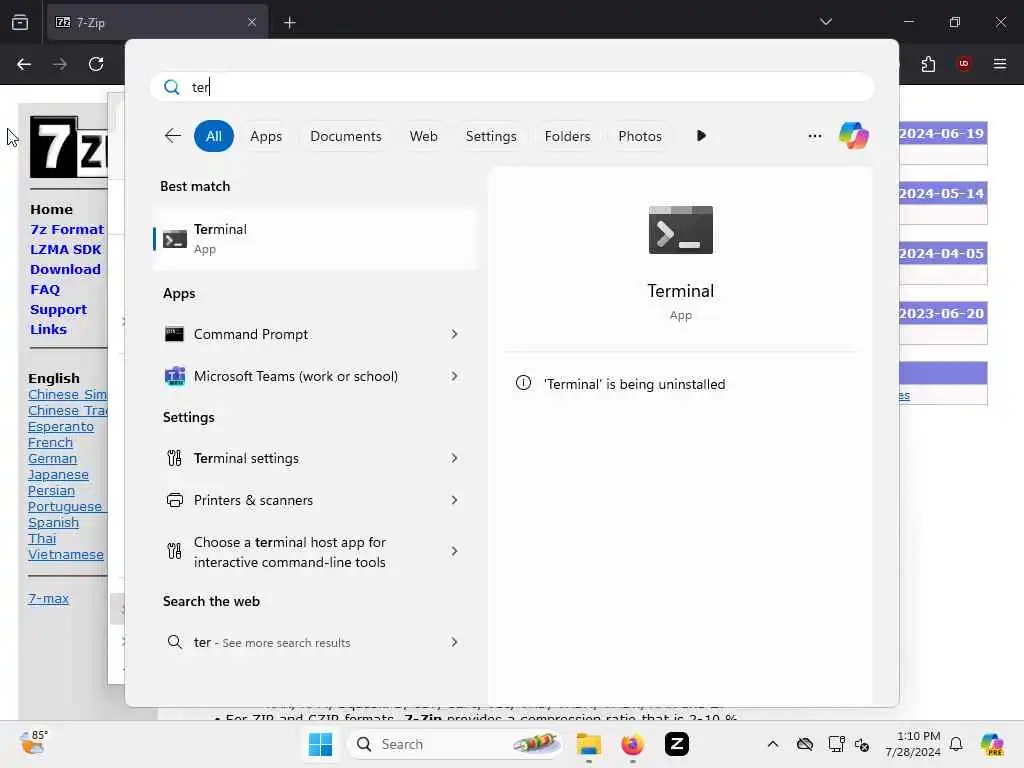Image resolution: width=1024 pixels, height=768 pixels.
Task: Go back in the browser
Action: click(24, 64)
